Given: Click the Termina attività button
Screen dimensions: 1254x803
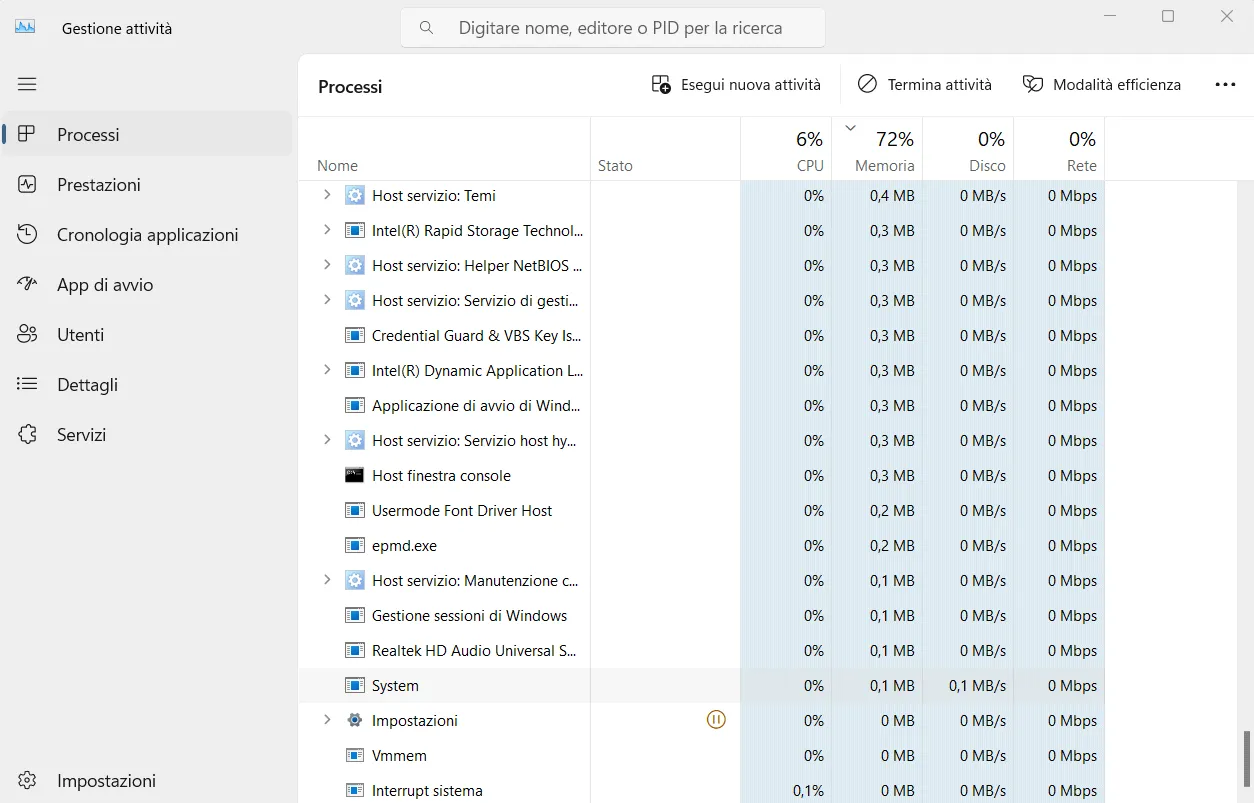Looking at the screenshot, I should pyautogui.click(x=924, y=84).
